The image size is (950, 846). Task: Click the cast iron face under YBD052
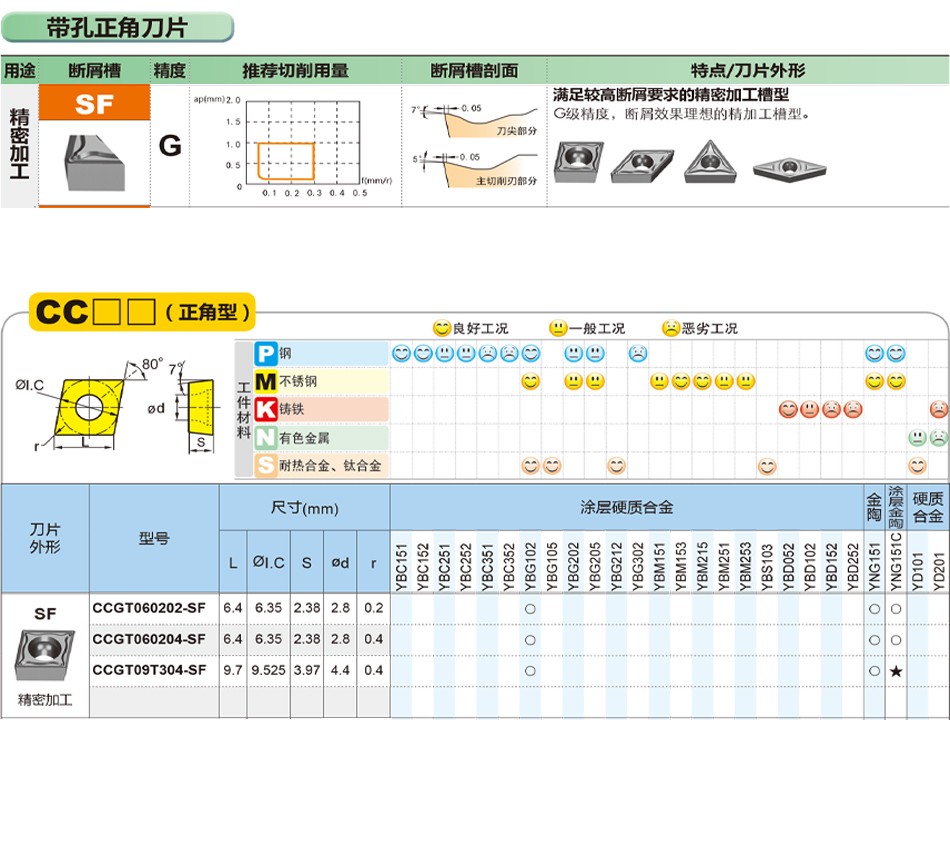coord(788,410)
